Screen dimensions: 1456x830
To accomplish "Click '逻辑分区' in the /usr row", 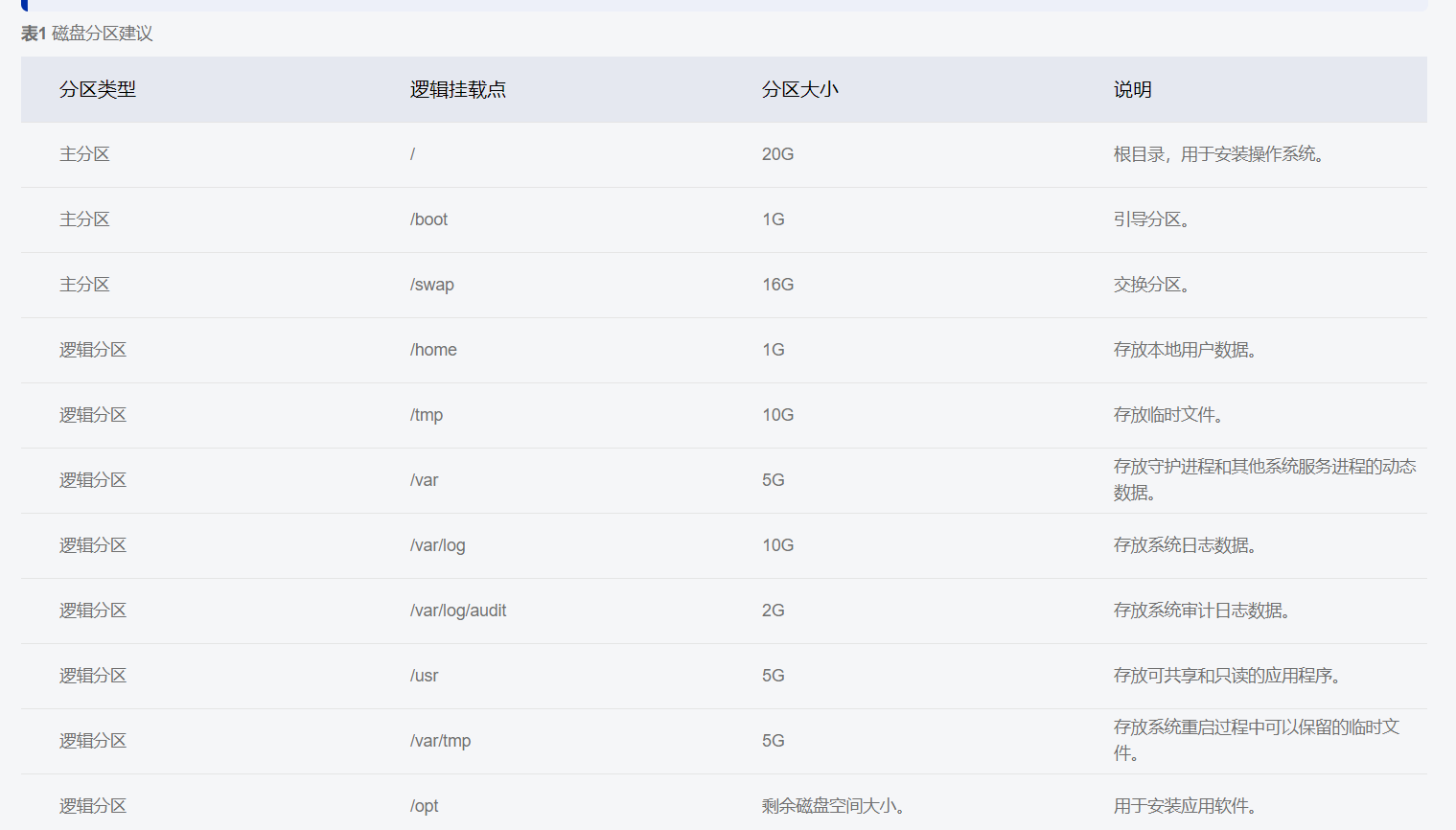I will pos(93,676).
